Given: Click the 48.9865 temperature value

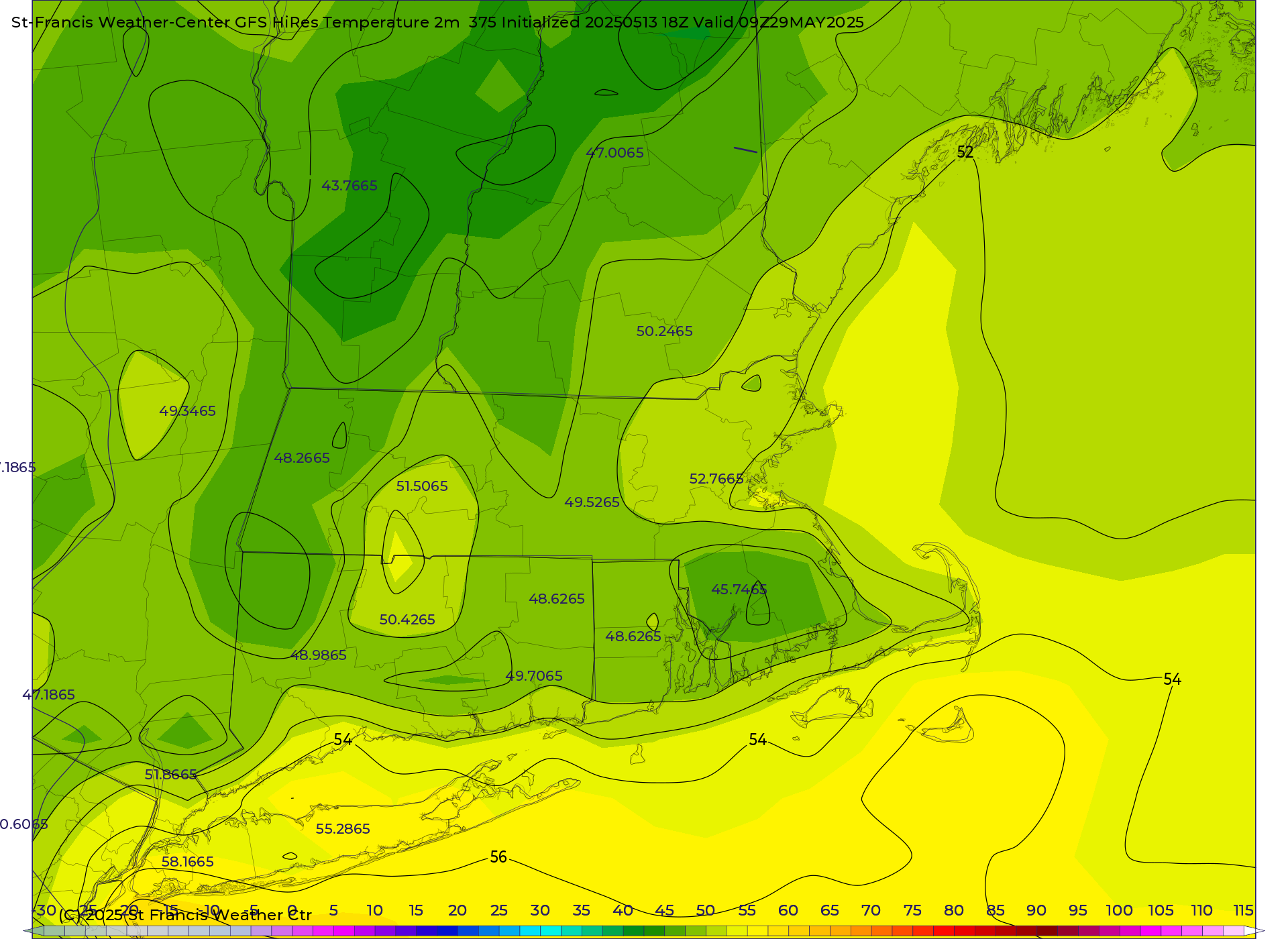Looking at the screenshot, I should (x=319, y=655).
